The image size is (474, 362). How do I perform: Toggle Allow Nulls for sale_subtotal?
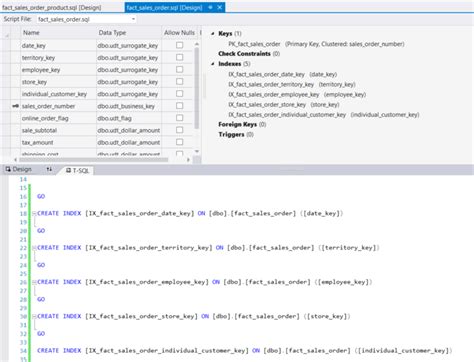pos(179,130)
